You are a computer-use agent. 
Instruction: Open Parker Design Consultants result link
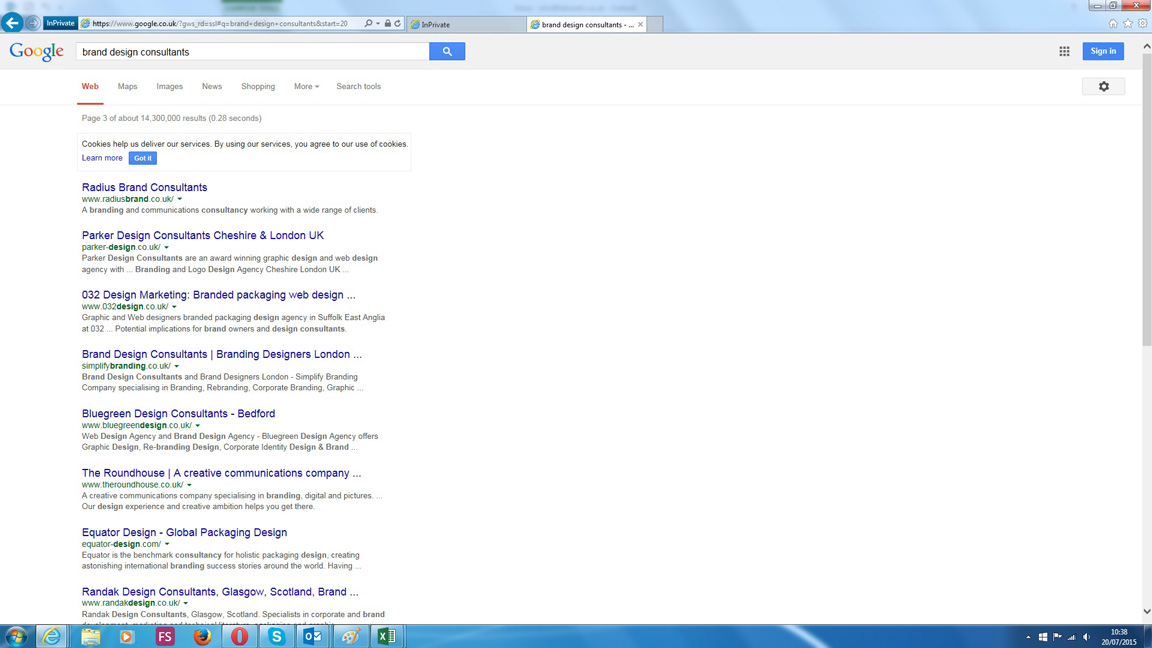click(x=202, y=236)
